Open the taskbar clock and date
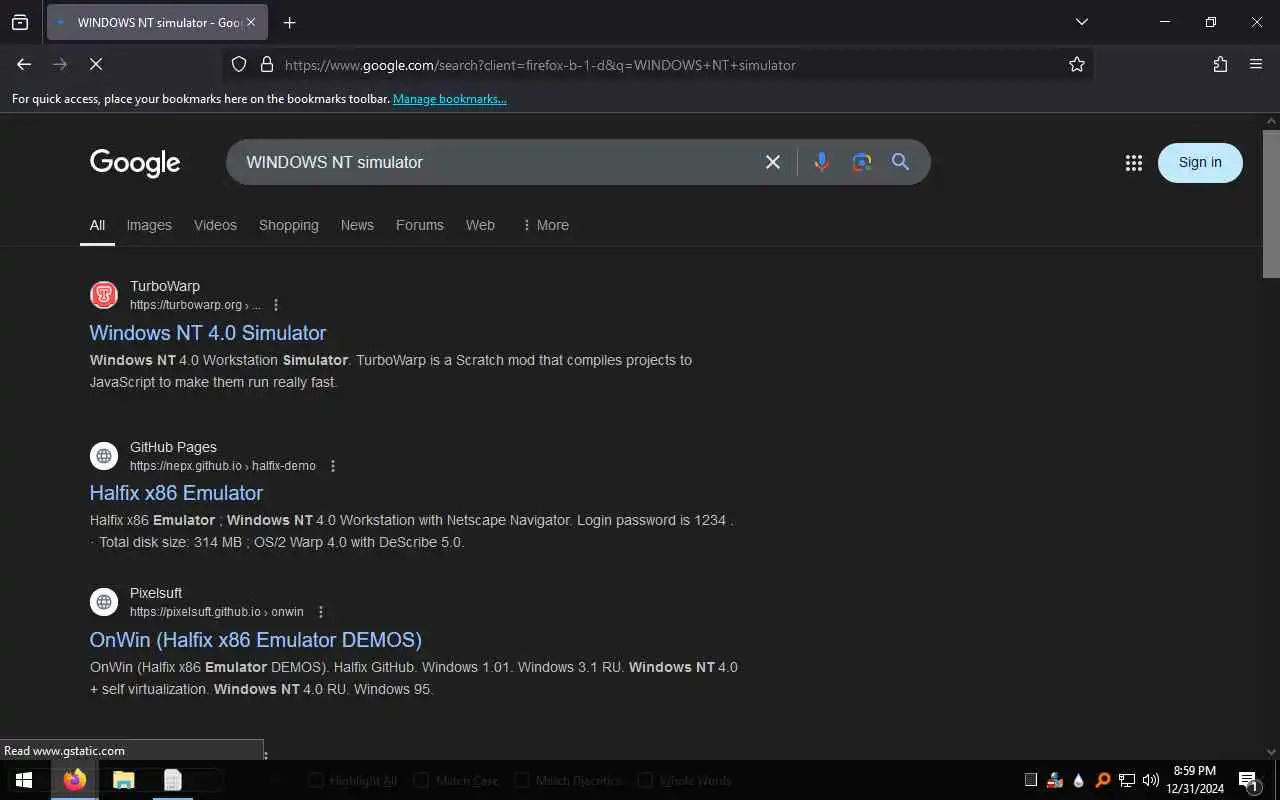Image resolution: width=1280 pixels, height=800 pixels. [1196, 780]
